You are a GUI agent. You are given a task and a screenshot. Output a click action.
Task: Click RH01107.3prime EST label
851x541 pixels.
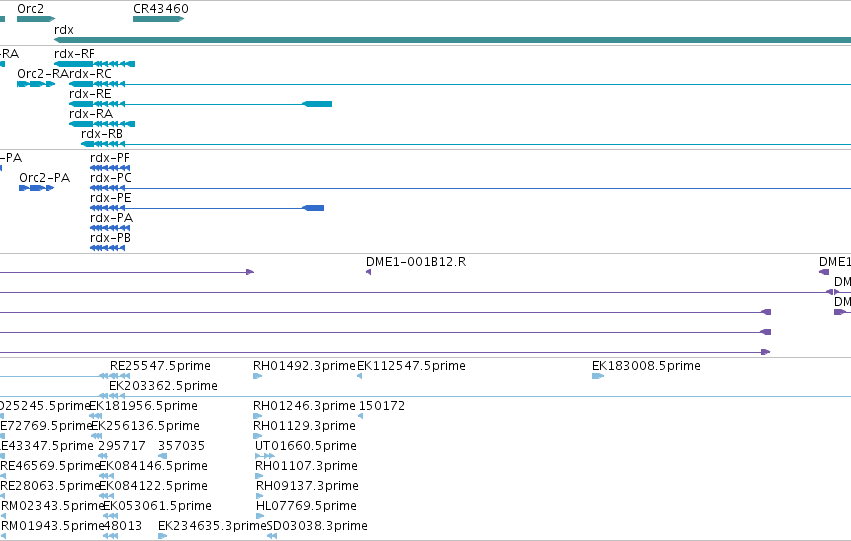click(306, 466)
